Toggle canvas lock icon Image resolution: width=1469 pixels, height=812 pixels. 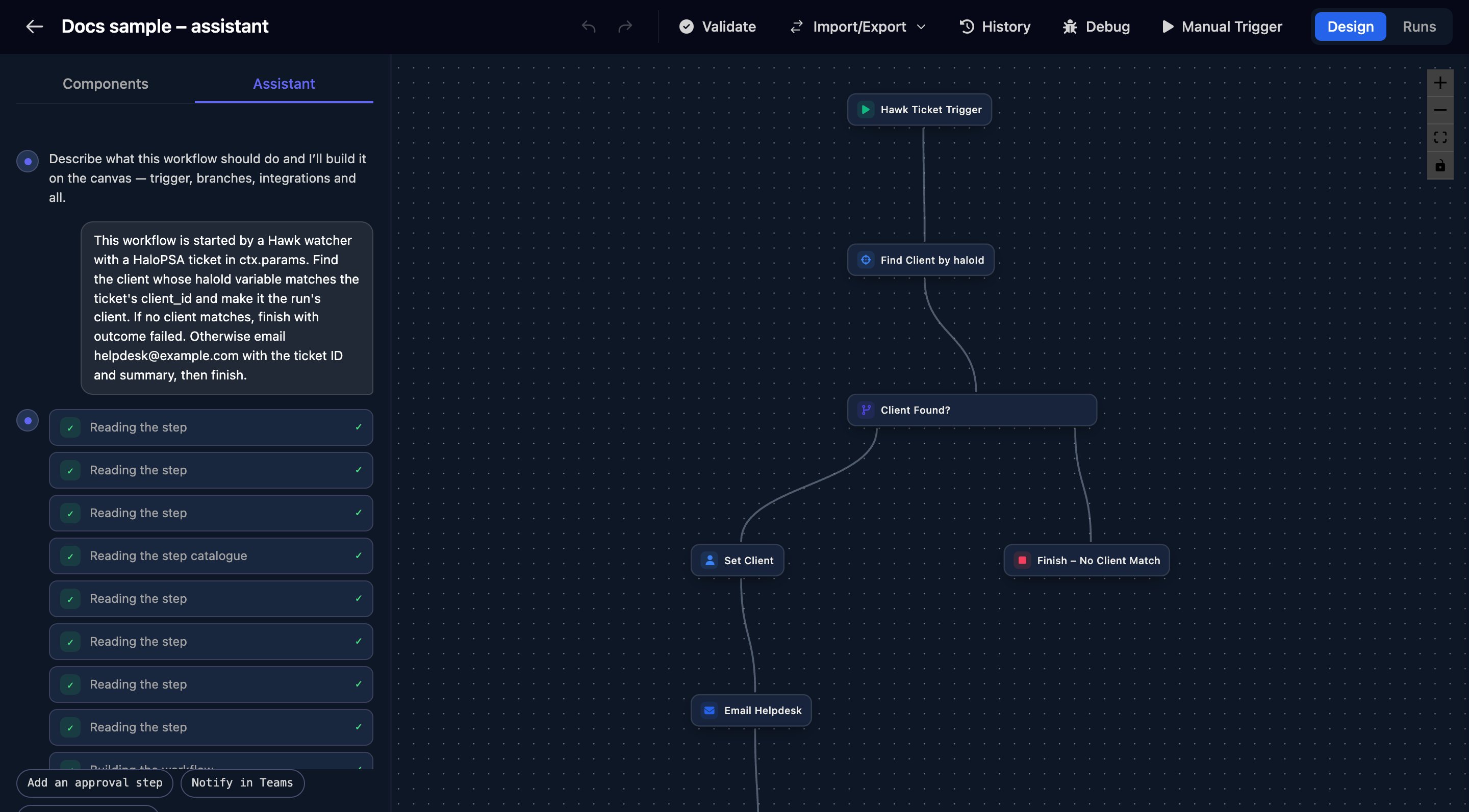coord(1440,165)
